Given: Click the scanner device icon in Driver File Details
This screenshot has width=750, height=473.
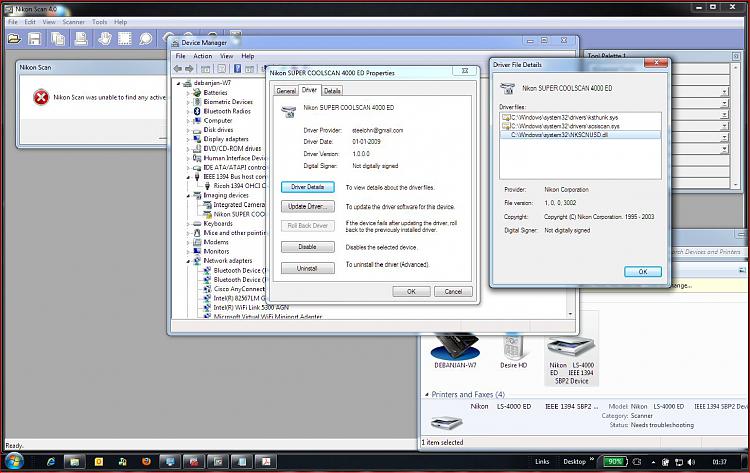Looking at the screenshot, I should click(x=507, y=88).
